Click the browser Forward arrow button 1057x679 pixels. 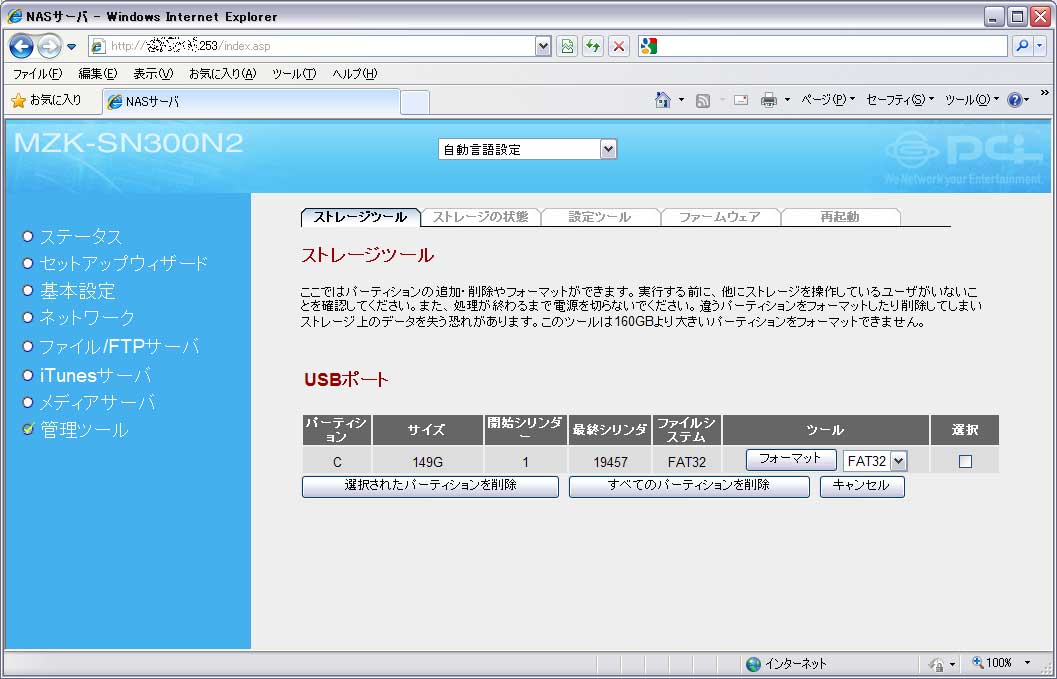pos(49,46)
